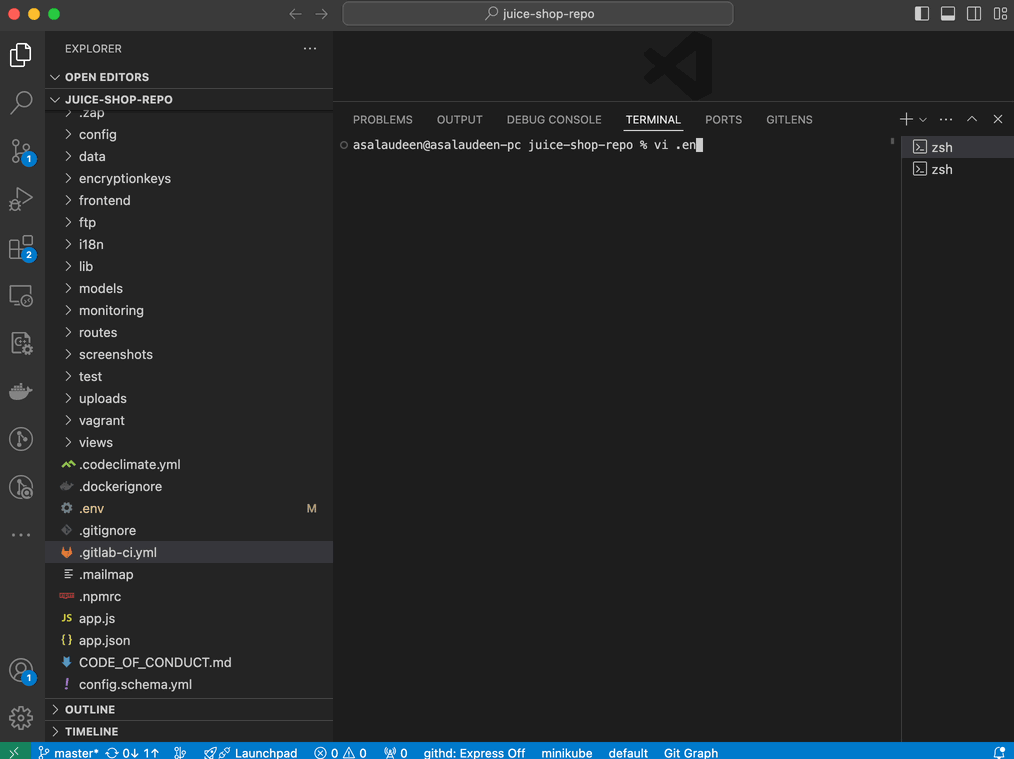The width and height of the screenshot is (1014, 759).
Task: Switch to the DEBUG CONSOLE tab
Action: pos(553,119)
